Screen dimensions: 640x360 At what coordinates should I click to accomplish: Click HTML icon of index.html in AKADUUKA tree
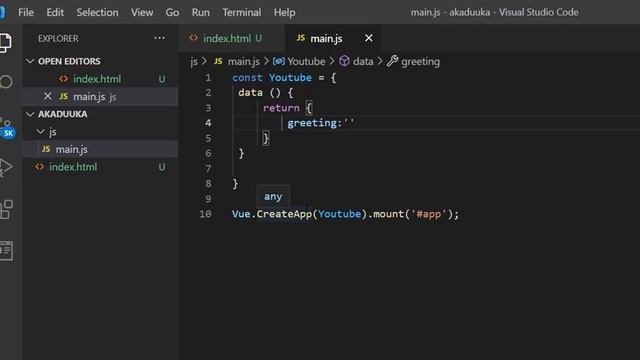click(x=40, y=167)
